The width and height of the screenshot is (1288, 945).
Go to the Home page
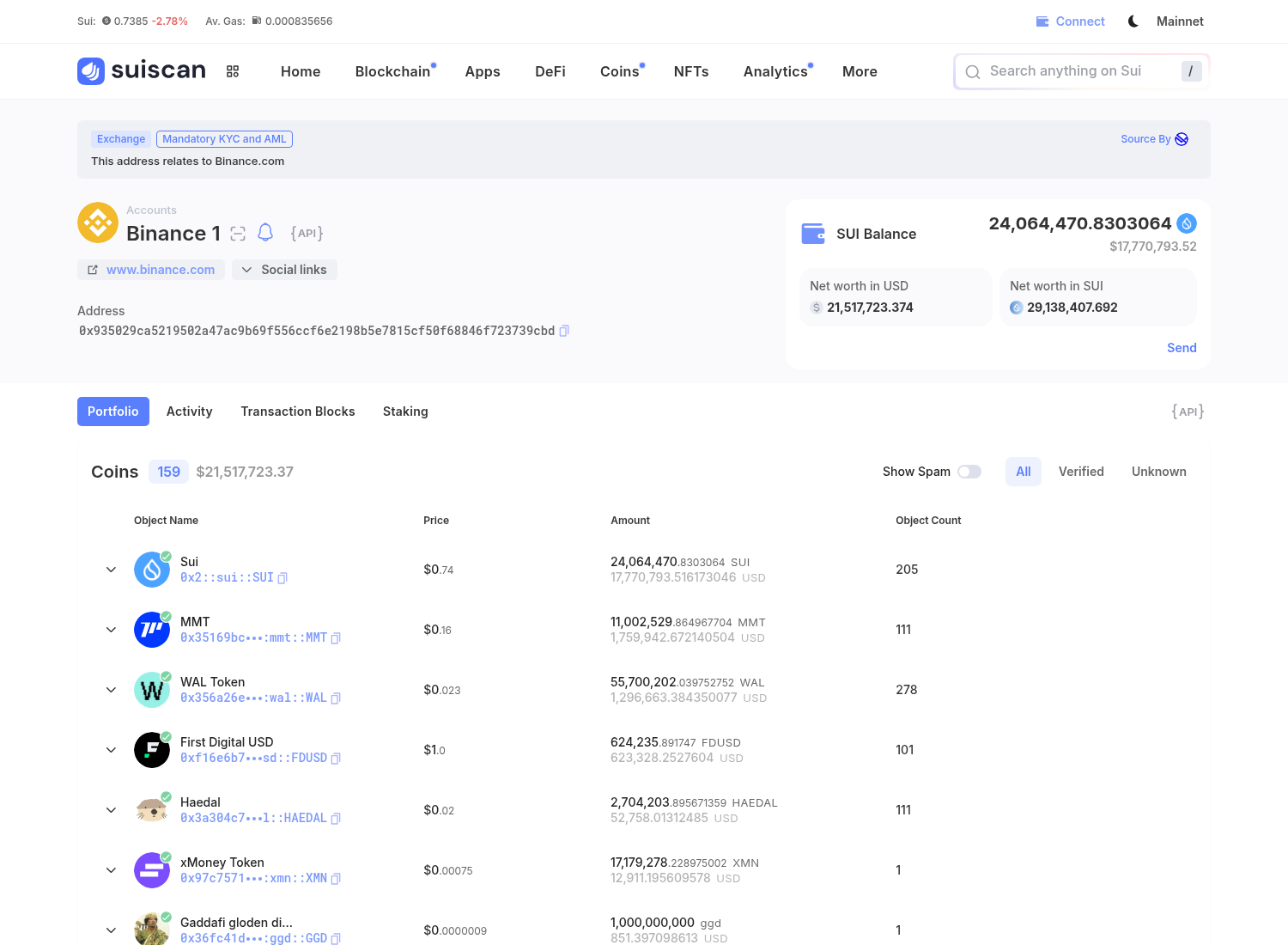coord(301,71)
